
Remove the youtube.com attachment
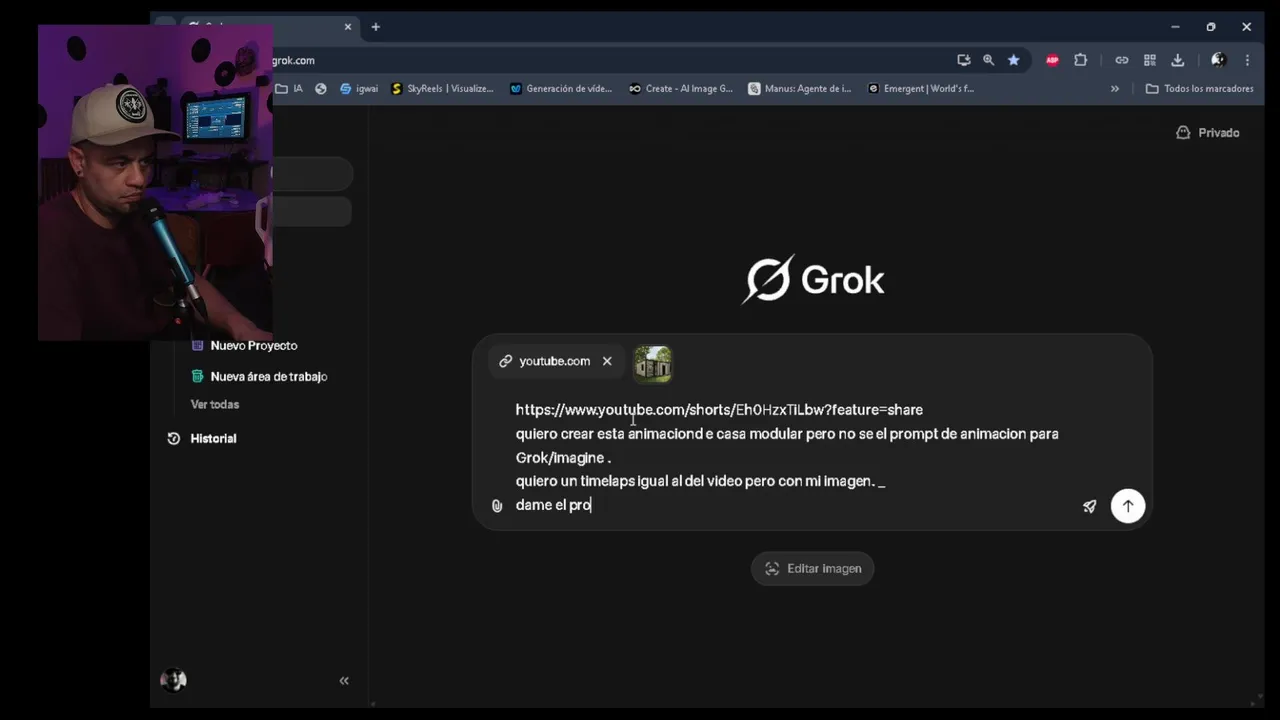click(607, 361)
